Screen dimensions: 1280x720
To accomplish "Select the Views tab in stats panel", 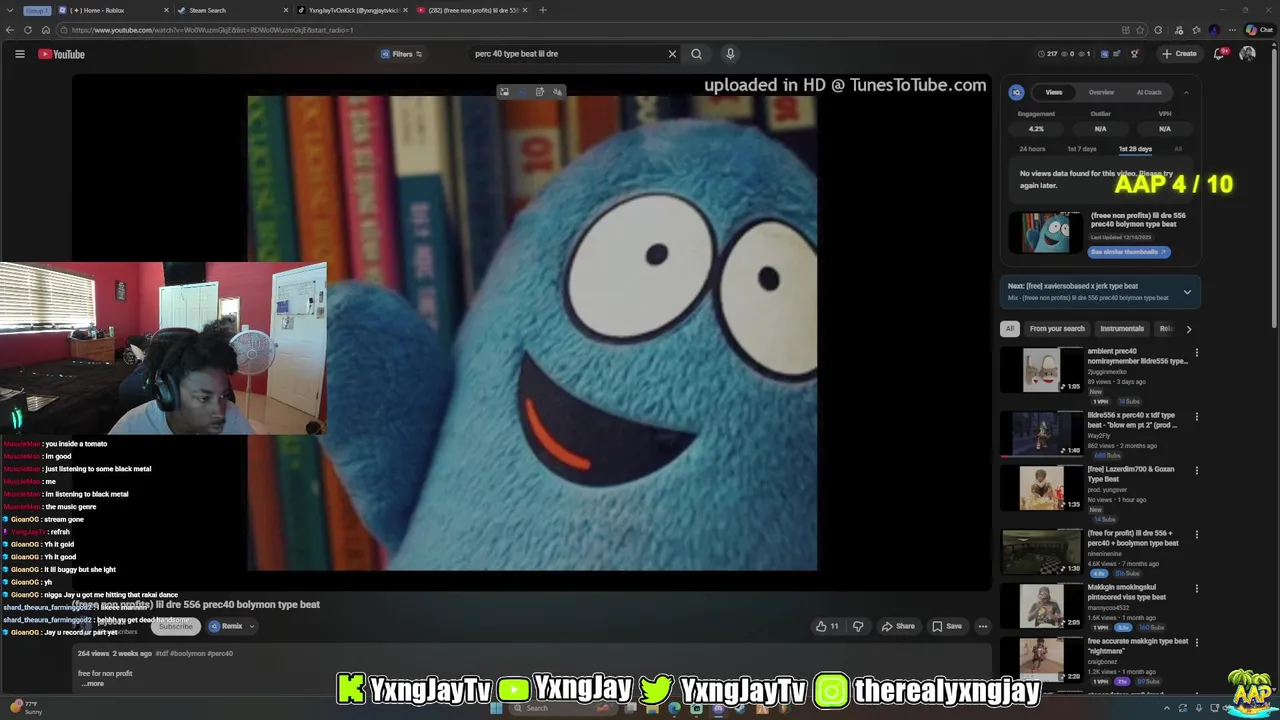I will (x=1054, y=92).
